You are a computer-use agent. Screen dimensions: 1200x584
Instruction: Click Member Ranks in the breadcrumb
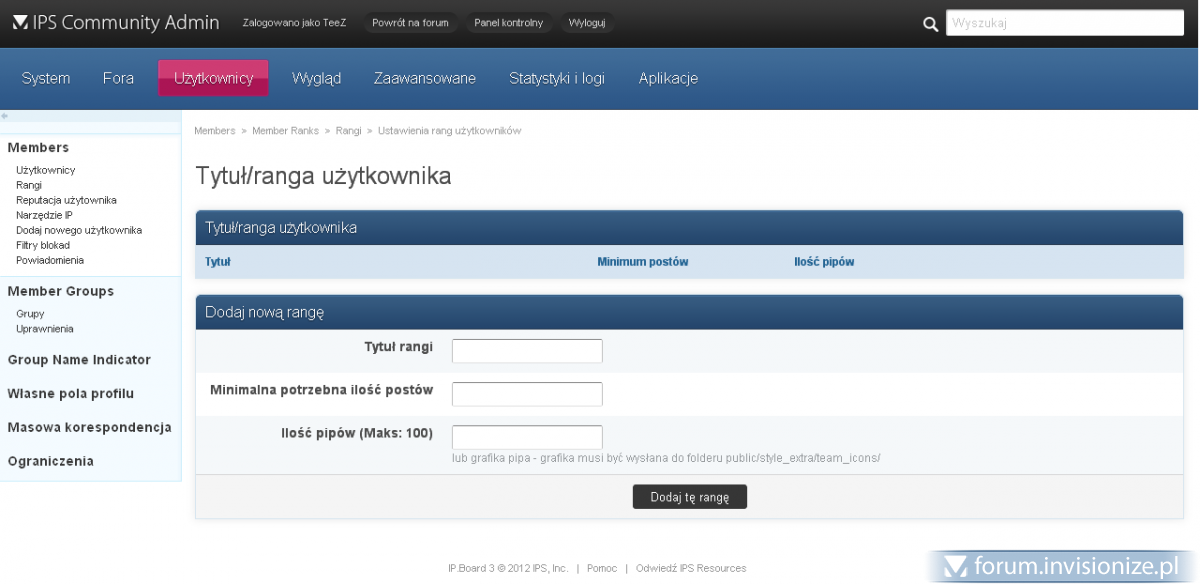[x=285, y=131]
